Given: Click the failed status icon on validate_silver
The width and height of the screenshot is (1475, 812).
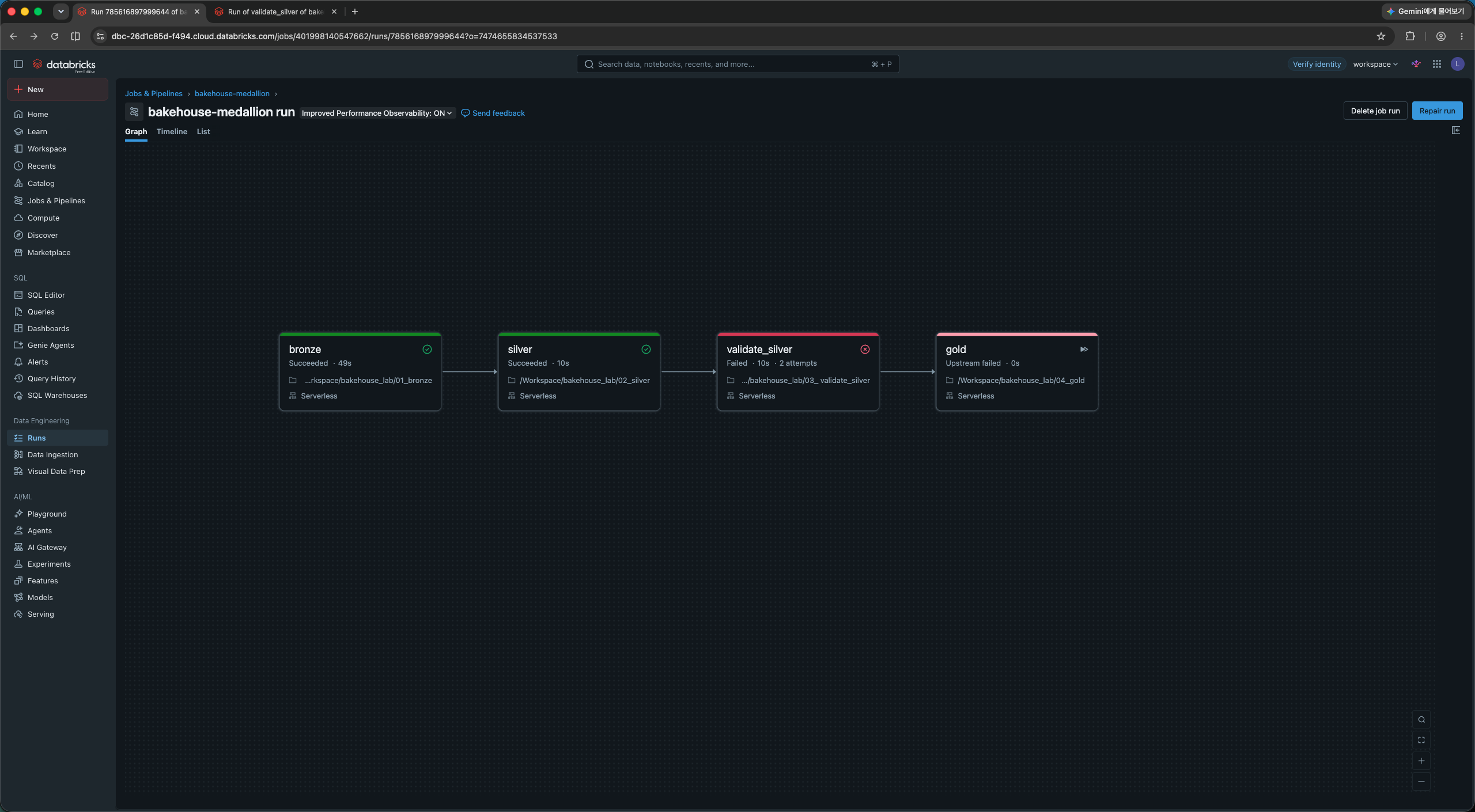Looking at the screenshot, I should click(x=865, y=349).
